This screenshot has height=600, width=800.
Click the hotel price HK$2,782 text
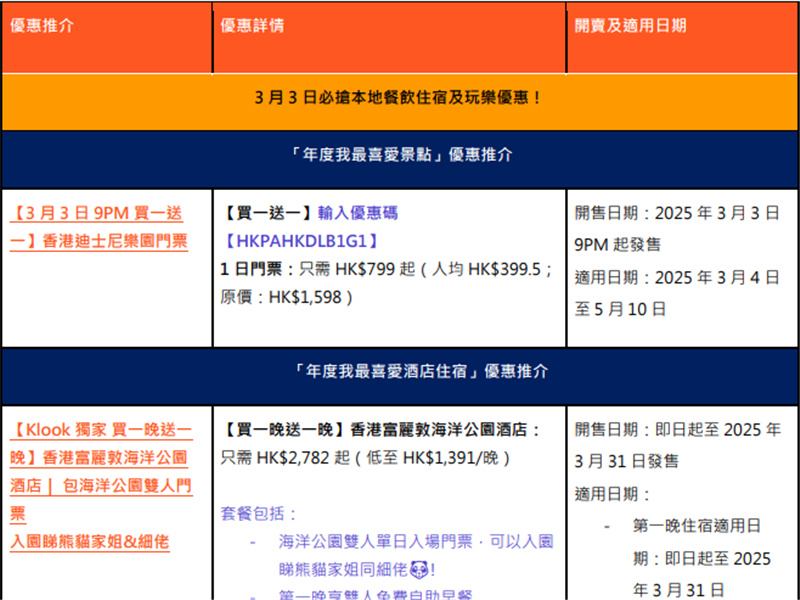point(300,457)
